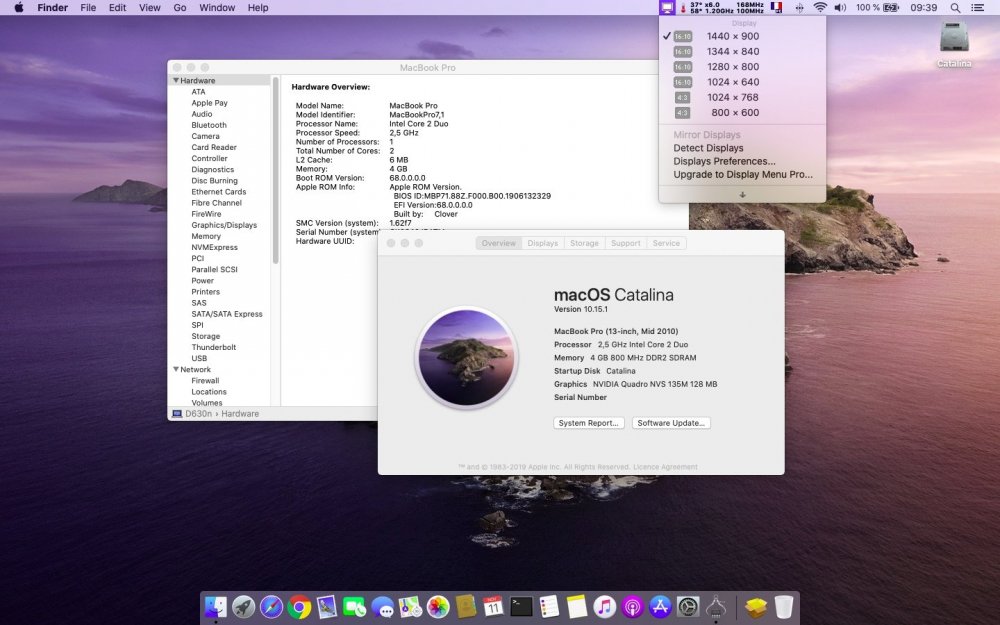Open System Preferences from the dock
The height and width of the screenshot is (625, 1000).
click(x=687, y=606)
